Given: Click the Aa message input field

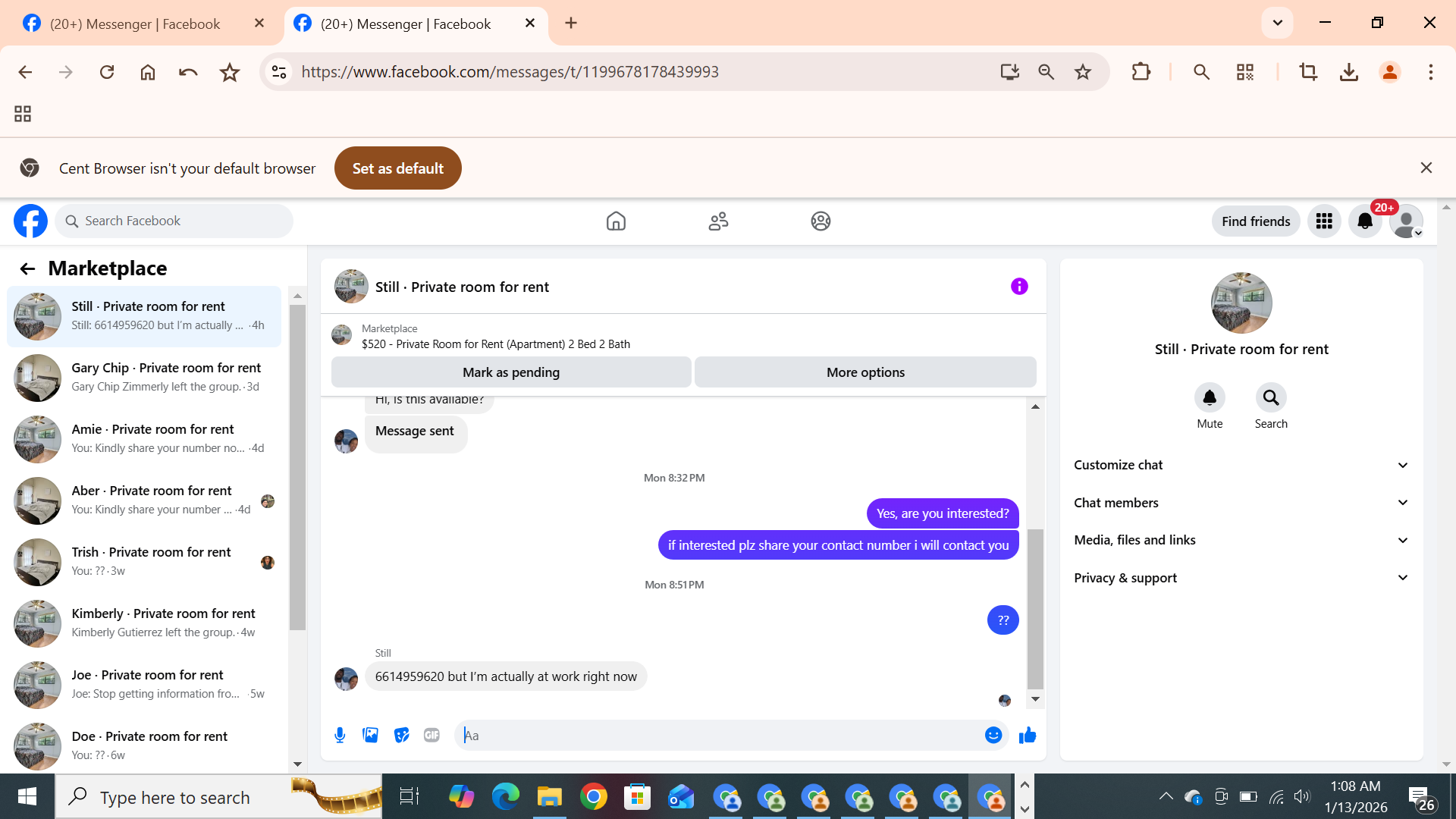Looking at the screenshot, I should pyautogui.click(x=720, y=735).
